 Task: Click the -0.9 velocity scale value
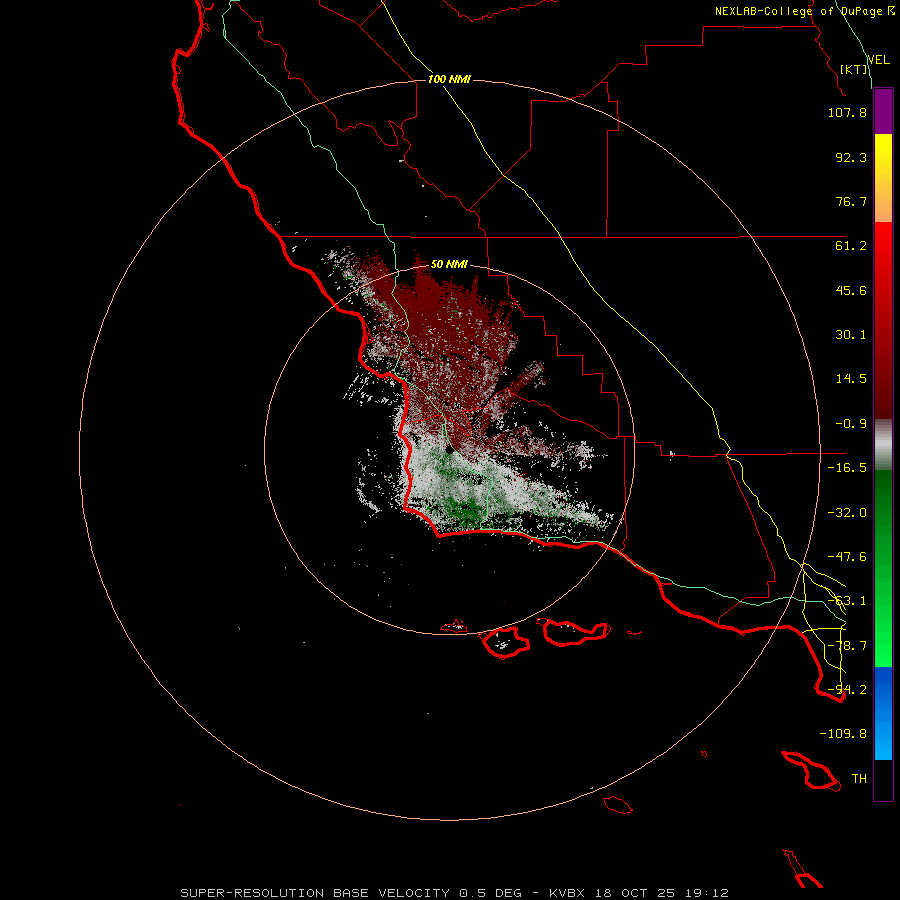coord(851,424)
